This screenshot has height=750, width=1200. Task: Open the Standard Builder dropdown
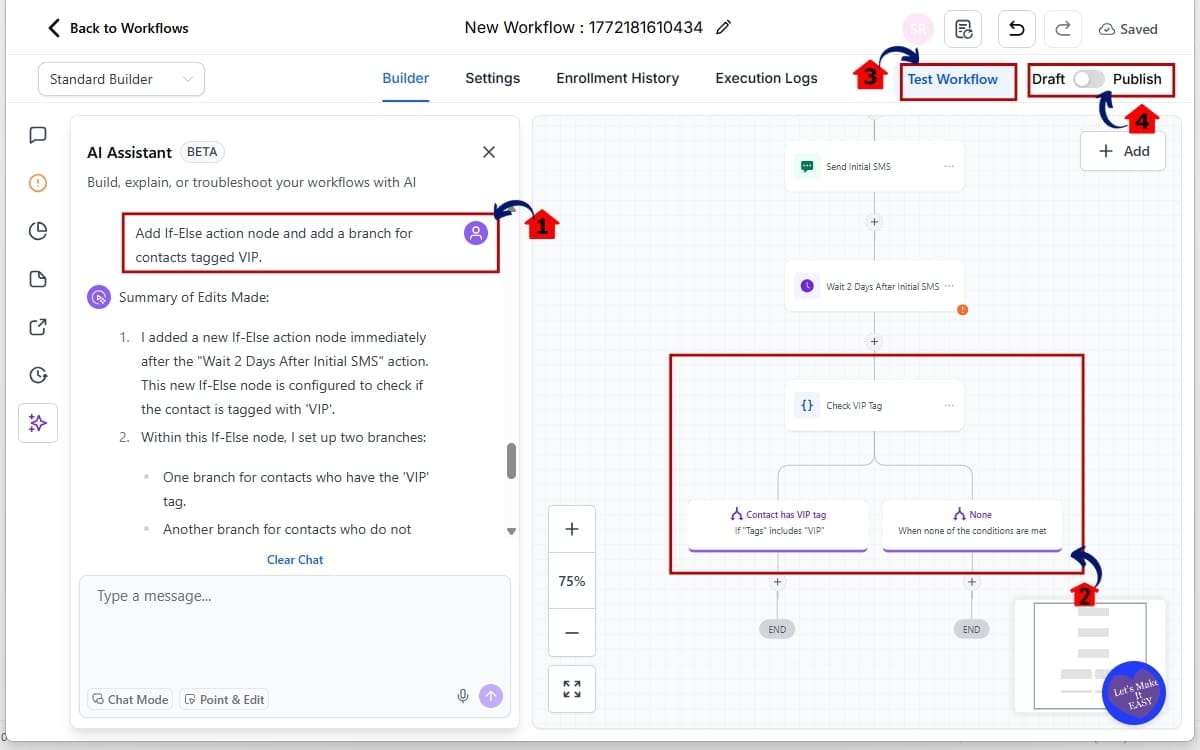[x=121, y=79]
